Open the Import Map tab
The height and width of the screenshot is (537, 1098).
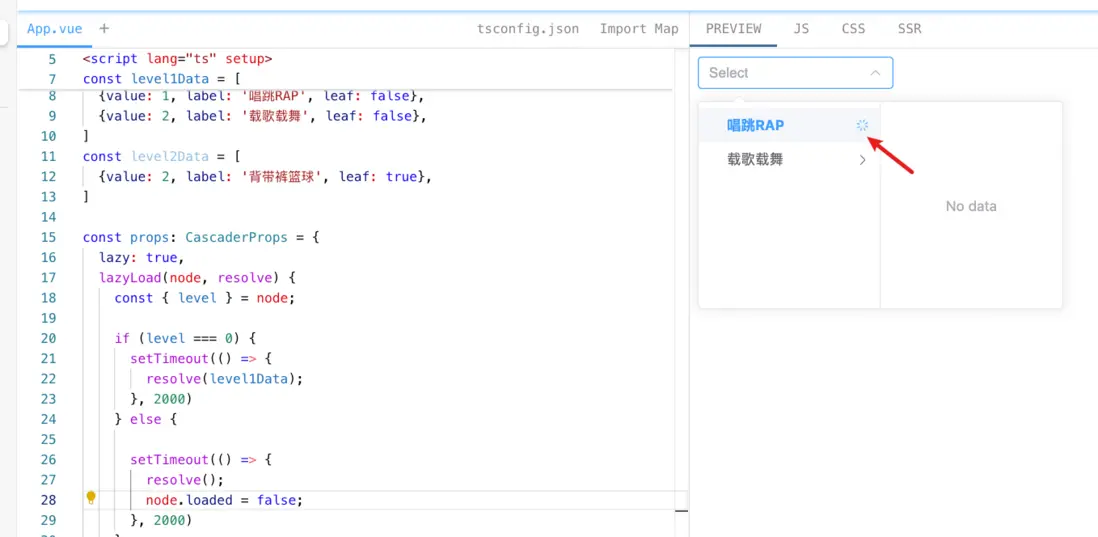639,29
